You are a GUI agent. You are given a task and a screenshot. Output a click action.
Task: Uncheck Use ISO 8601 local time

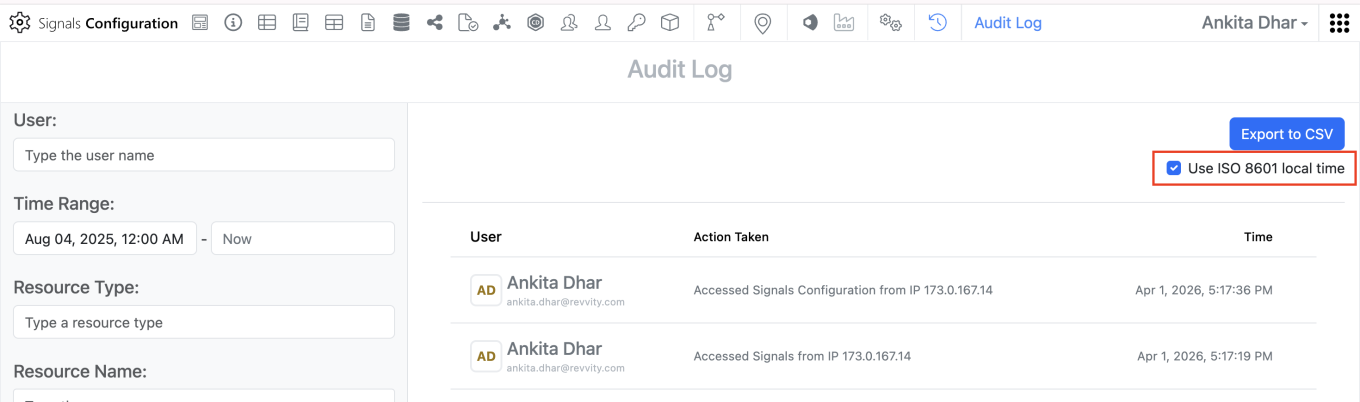(1174, 169)
